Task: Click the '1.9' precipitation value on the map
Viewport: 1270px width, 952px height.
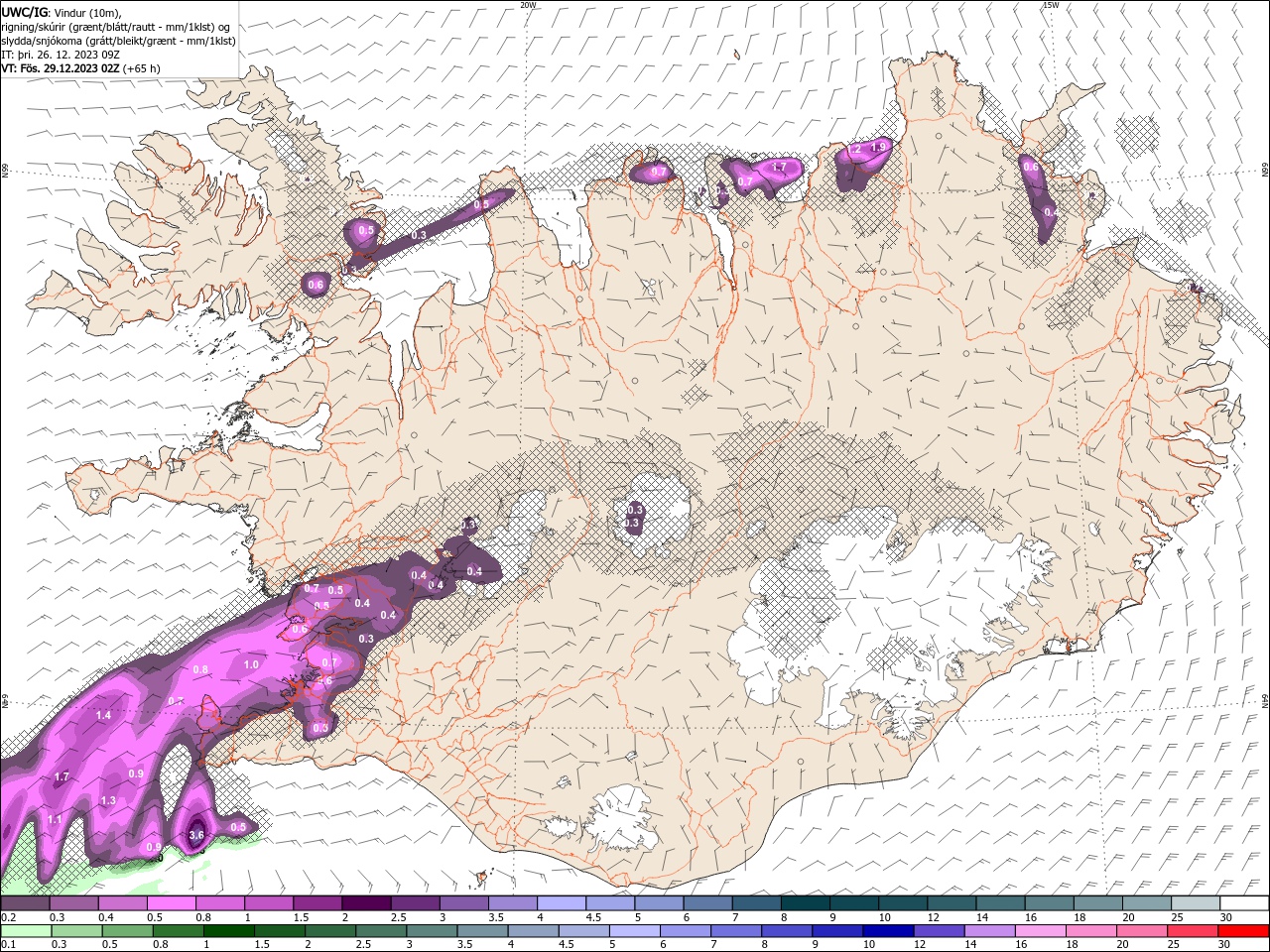Action: tap(878, 148)
